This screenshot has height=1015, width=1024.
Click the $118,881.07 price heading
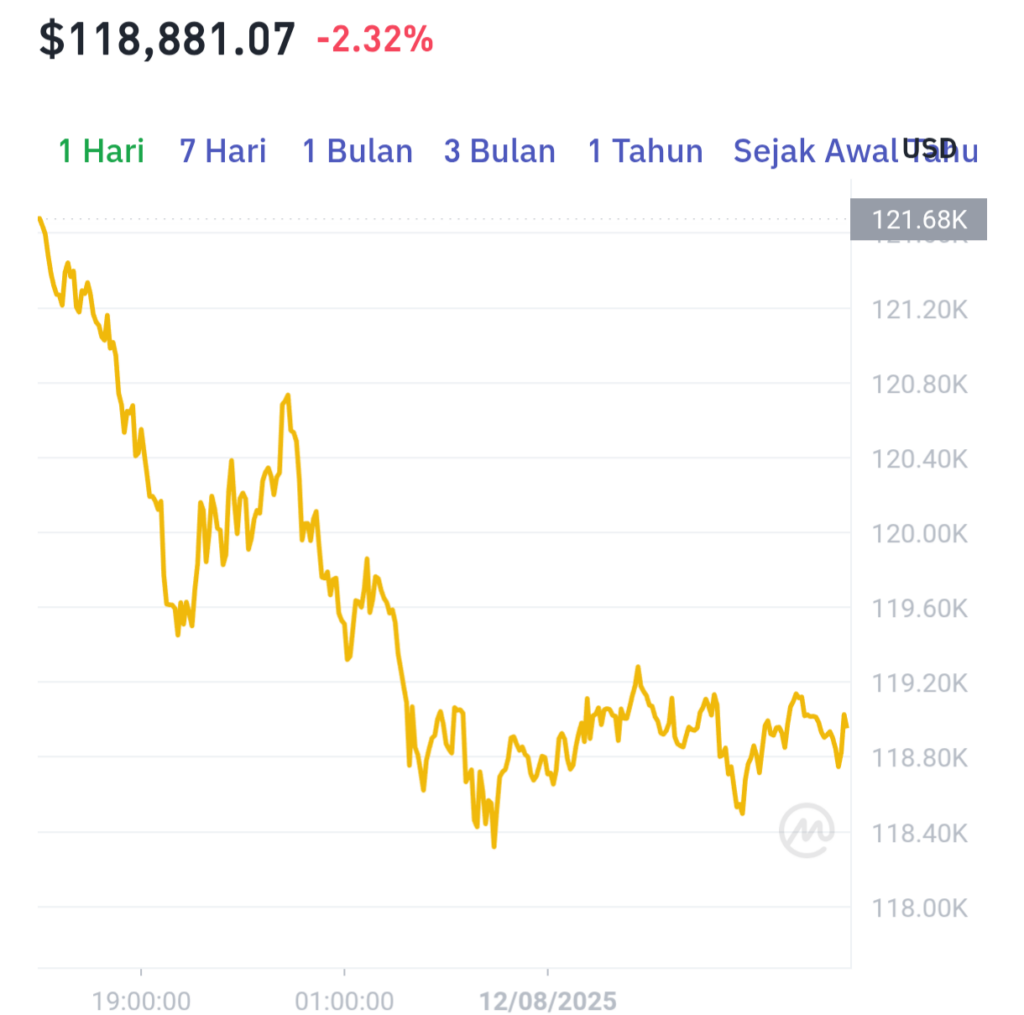click(x=167, y=39)
